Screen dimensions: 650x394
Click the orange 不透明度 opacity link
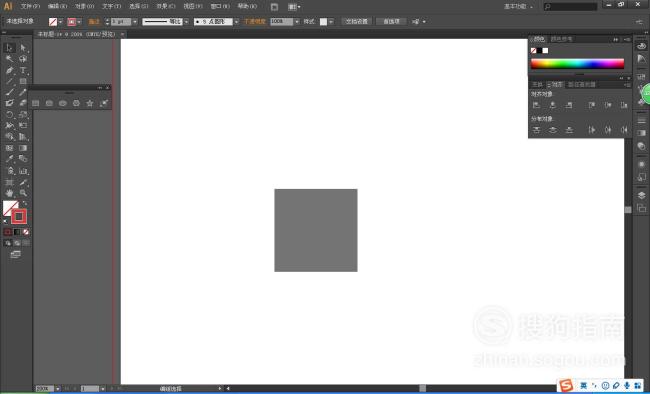[255, 22]
